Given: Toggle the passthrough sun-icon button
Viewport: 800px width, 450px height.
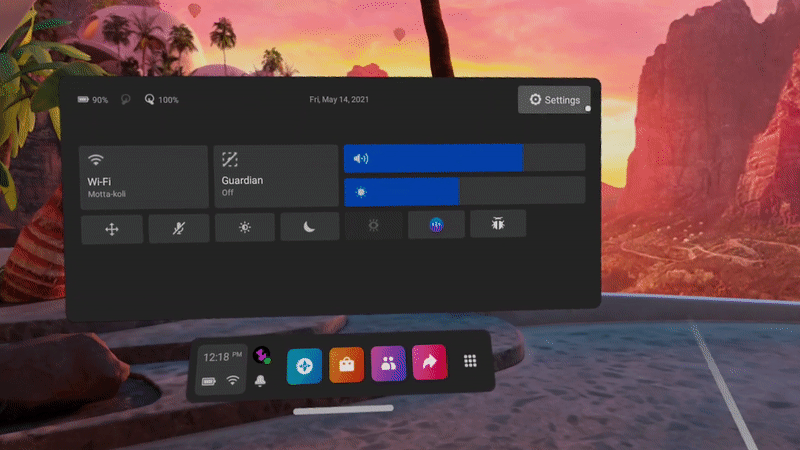Looking at the screenshot, I should click(x=245, y=228).
